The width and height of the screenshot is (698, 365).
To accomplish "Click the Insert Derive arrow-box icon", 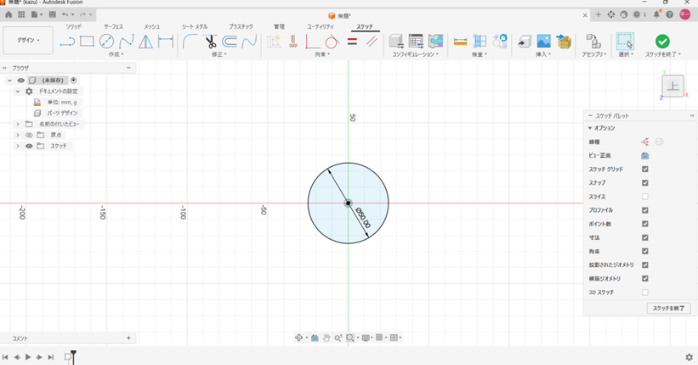I will (x=564, y=41).
